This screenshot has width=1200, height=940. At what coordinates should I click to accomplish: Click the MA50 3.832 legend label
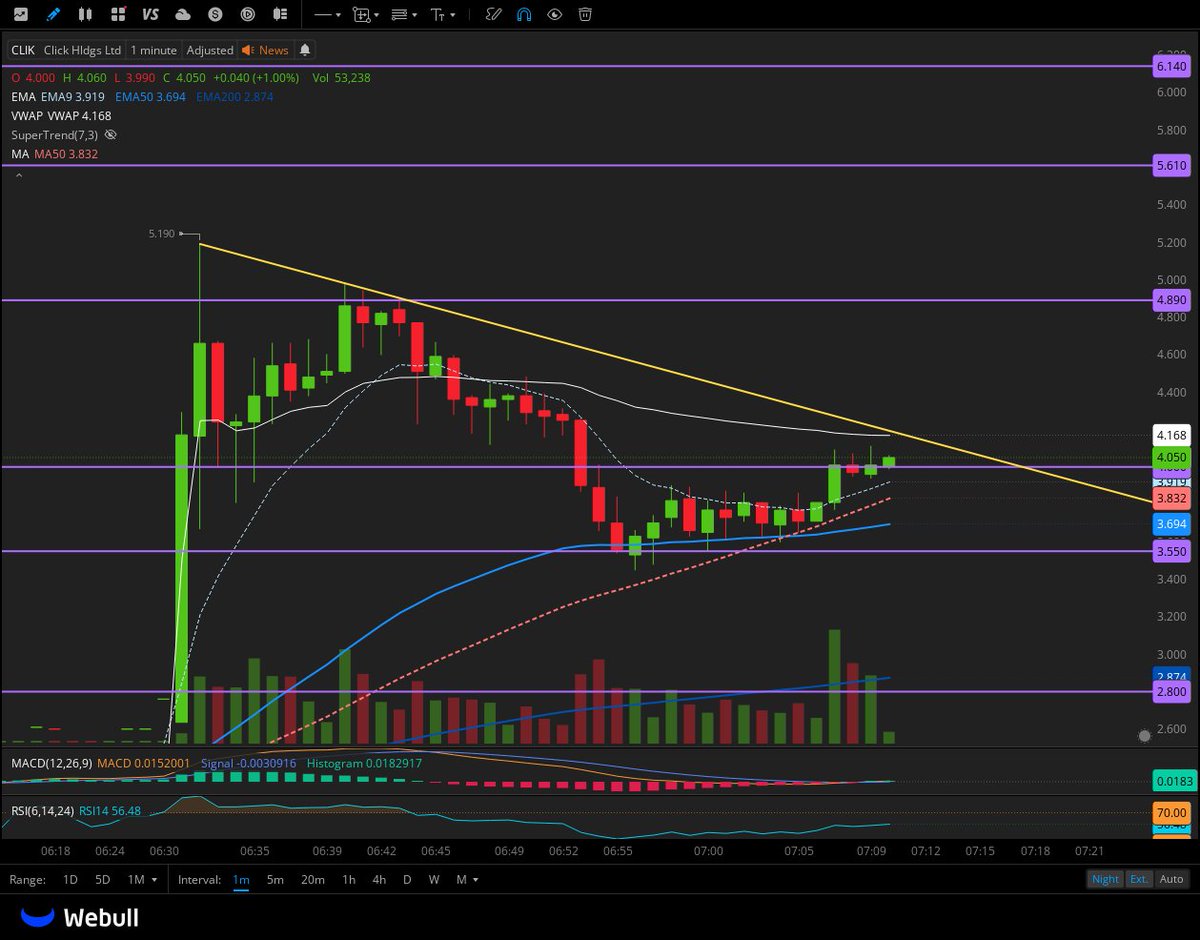click(66, 154)
